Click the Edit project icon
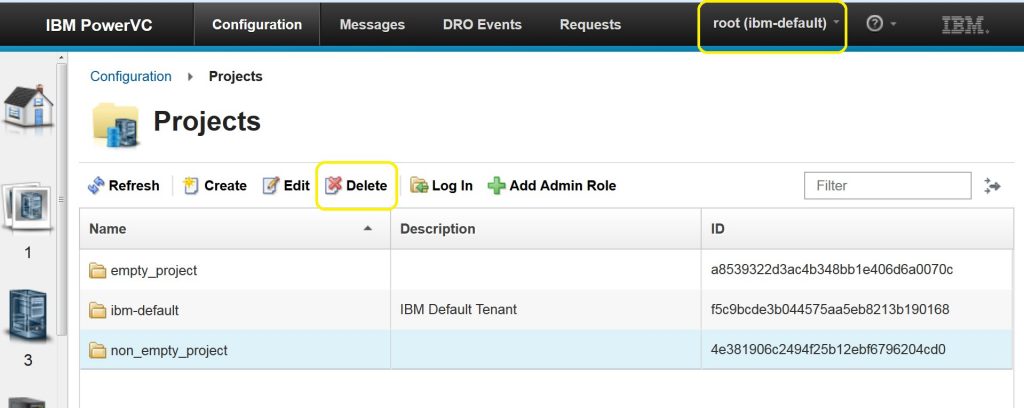 click(270, 186)
